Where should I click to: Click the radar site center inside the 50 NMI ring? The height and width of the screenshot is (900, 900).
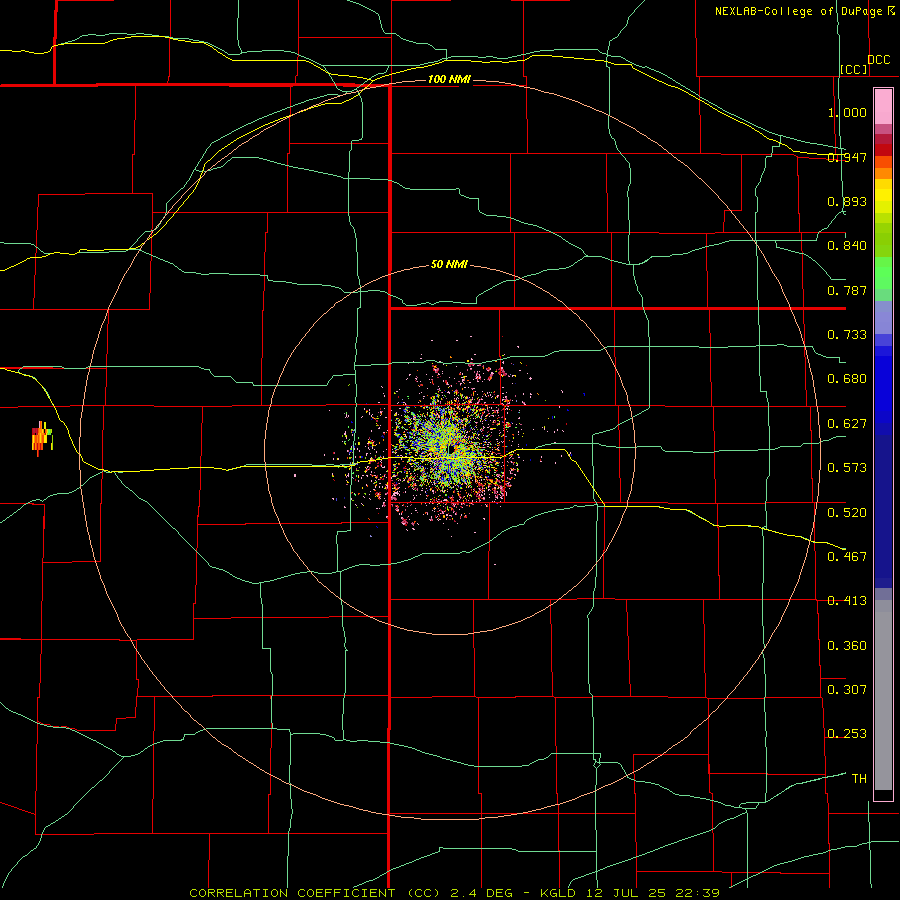point(453,449)
